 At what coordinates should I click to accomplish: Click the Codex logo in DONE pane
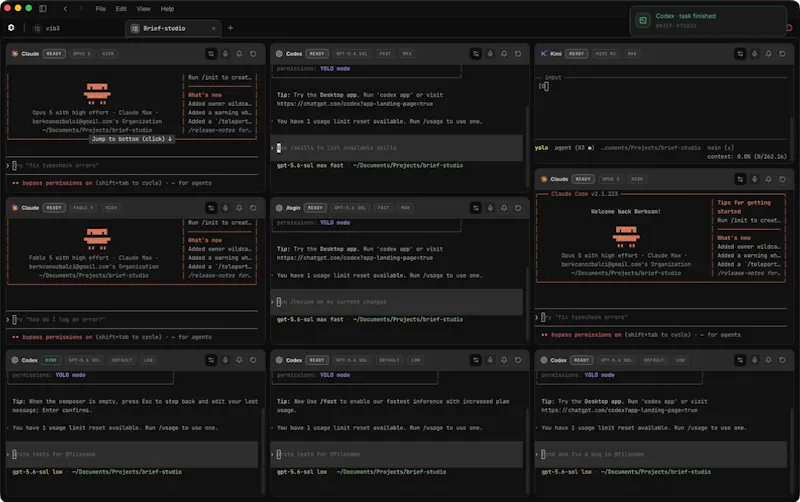(15, 360)
